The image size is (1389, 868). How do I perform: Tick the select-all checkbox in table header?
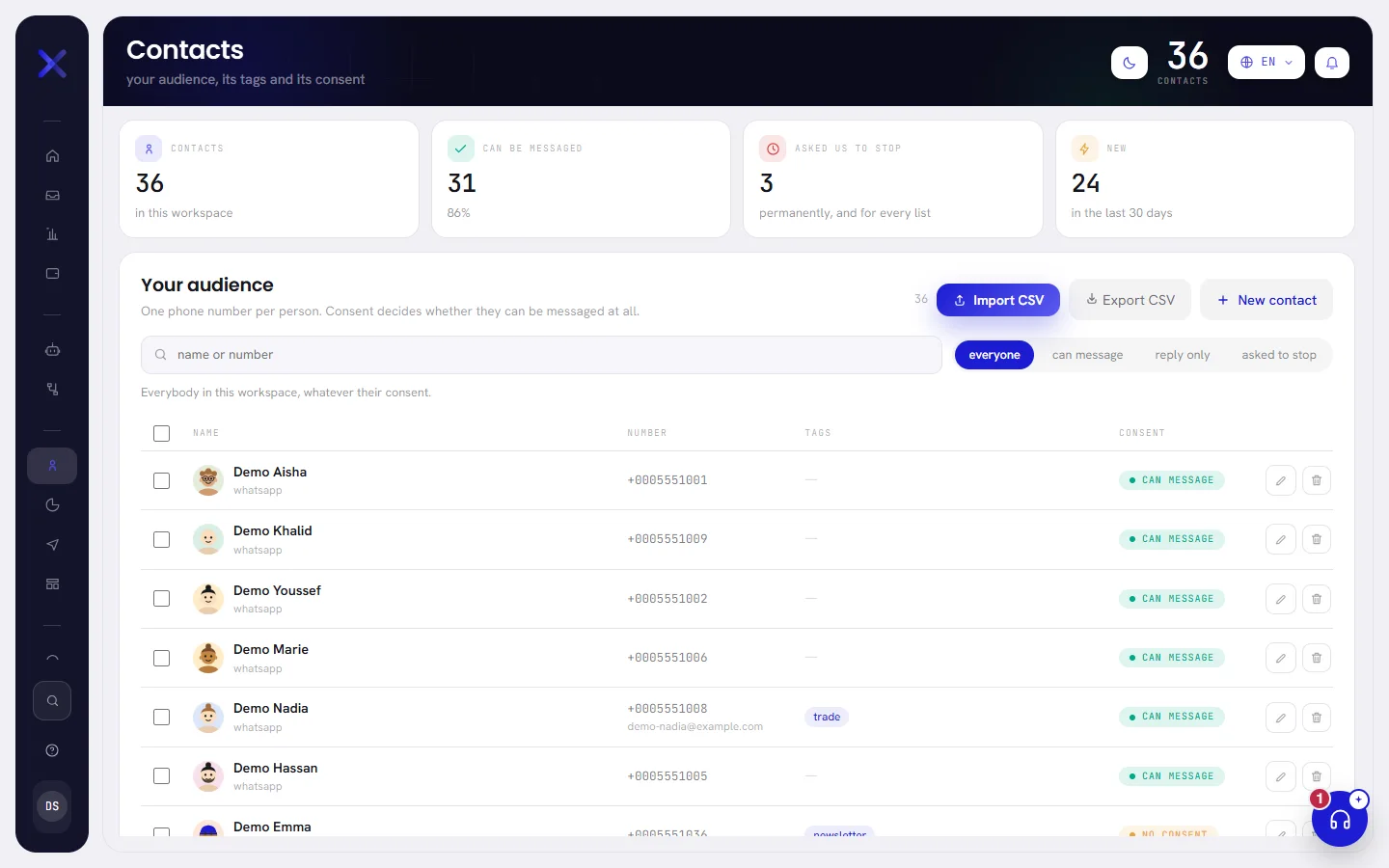pos(161,433)
